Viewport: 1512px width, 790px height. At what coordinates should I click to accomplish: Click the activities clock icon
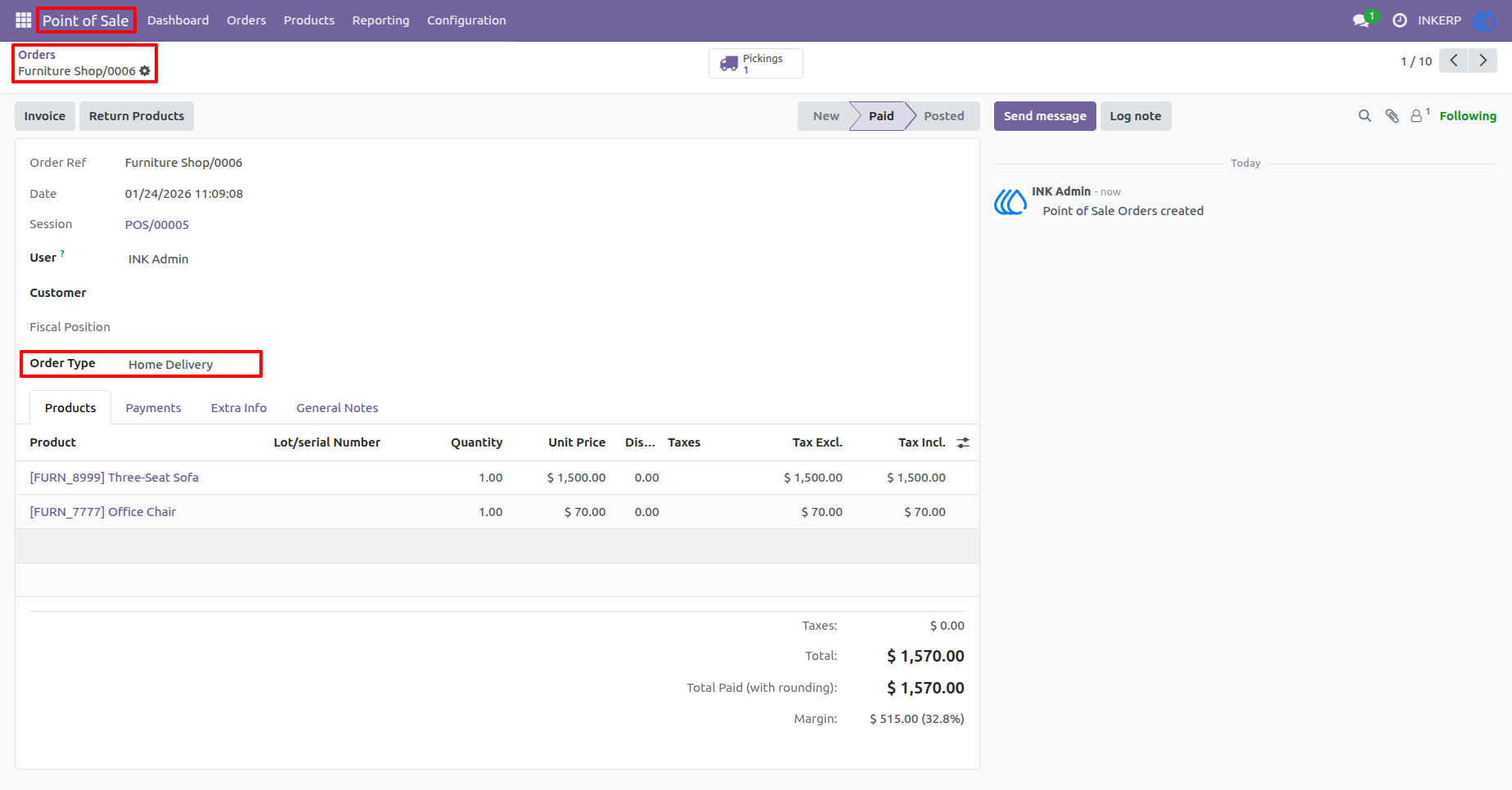1400,20
